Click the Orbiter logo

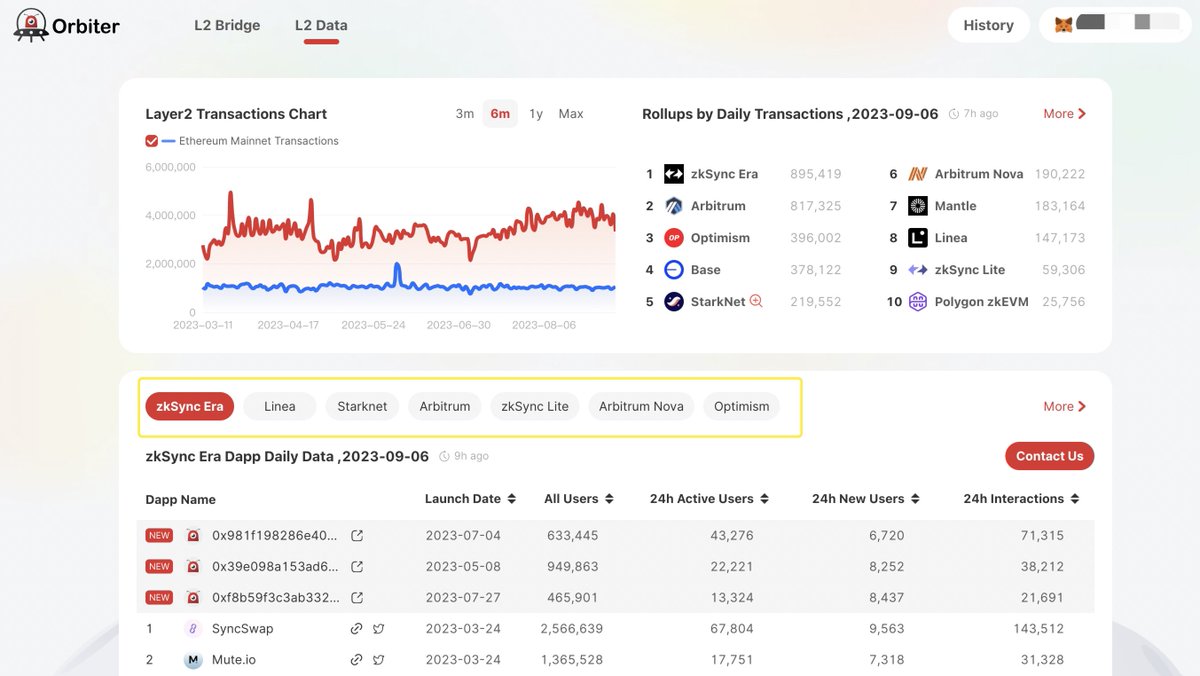(x=66, y=25)
